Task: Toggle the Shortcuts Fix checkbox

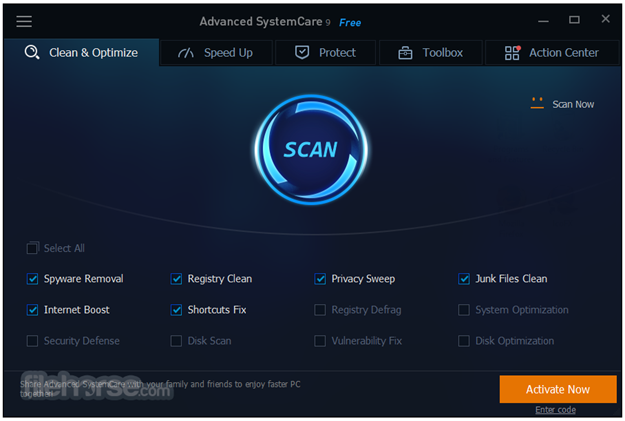Action: coord(176,310)
